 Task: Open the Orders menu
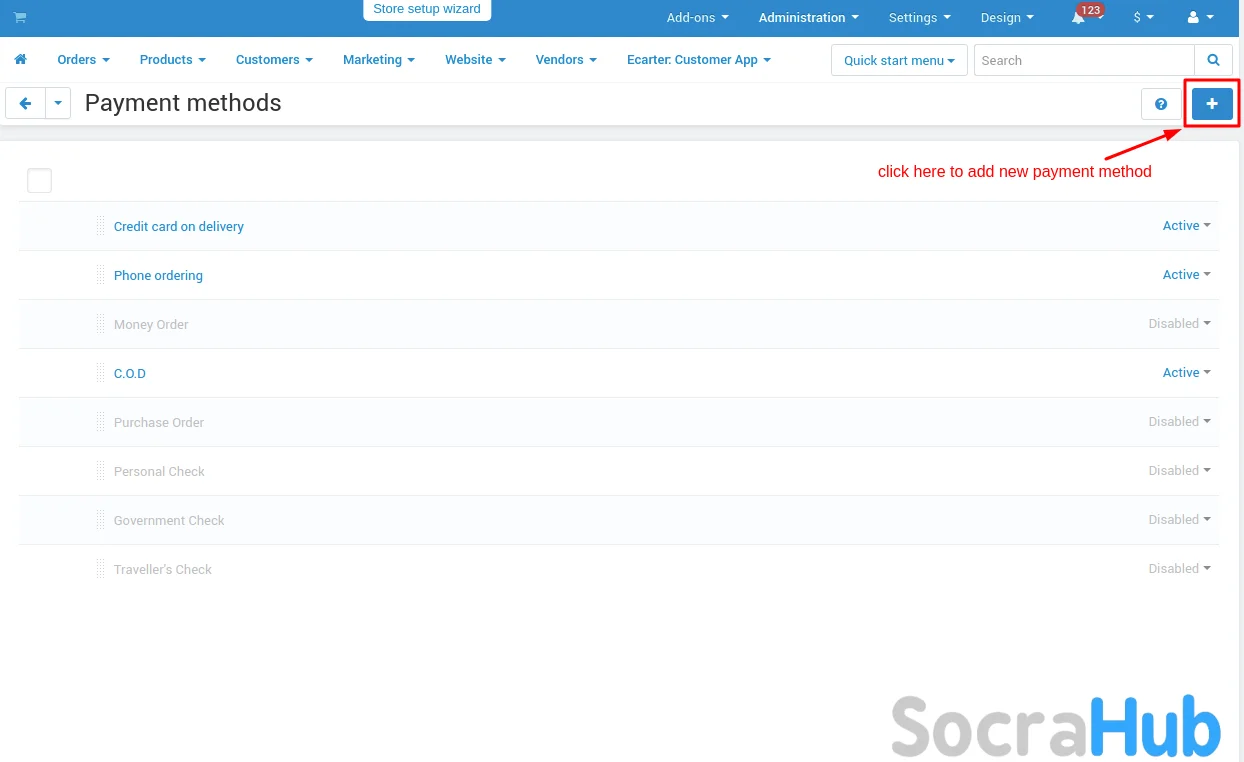pos(83,60)
